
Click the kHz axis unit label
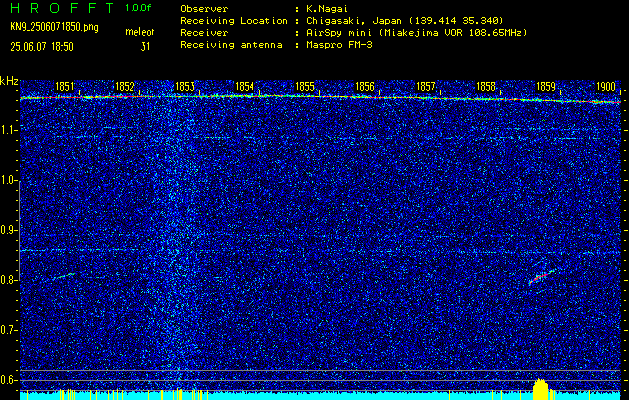pyautogui.click(x=9, y=81)
